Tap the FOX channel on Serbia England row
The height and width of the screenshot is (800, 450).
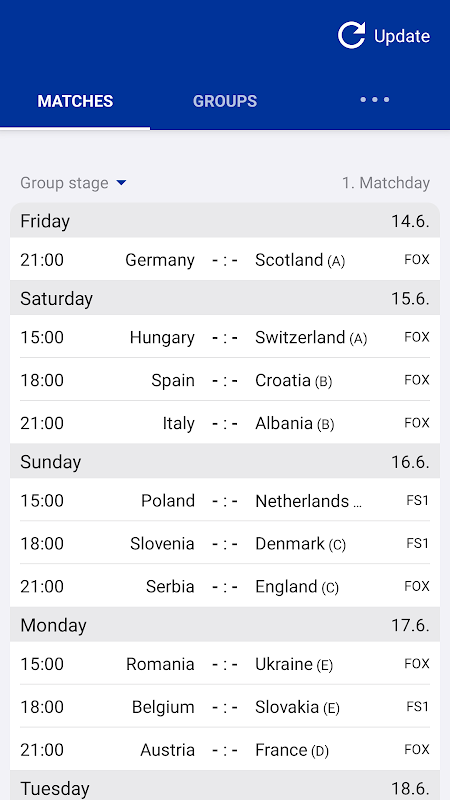417,586
